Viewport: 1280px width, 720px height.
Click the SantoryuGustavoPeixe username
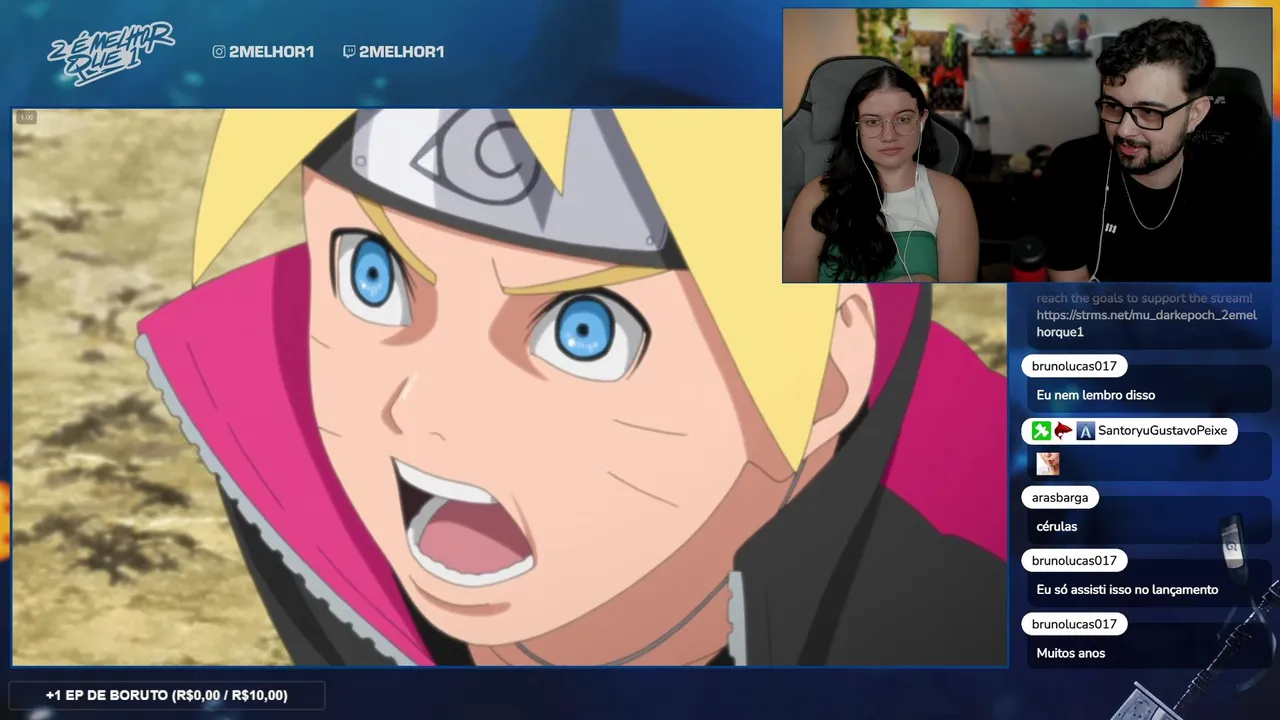click(x=1163, y=431)
